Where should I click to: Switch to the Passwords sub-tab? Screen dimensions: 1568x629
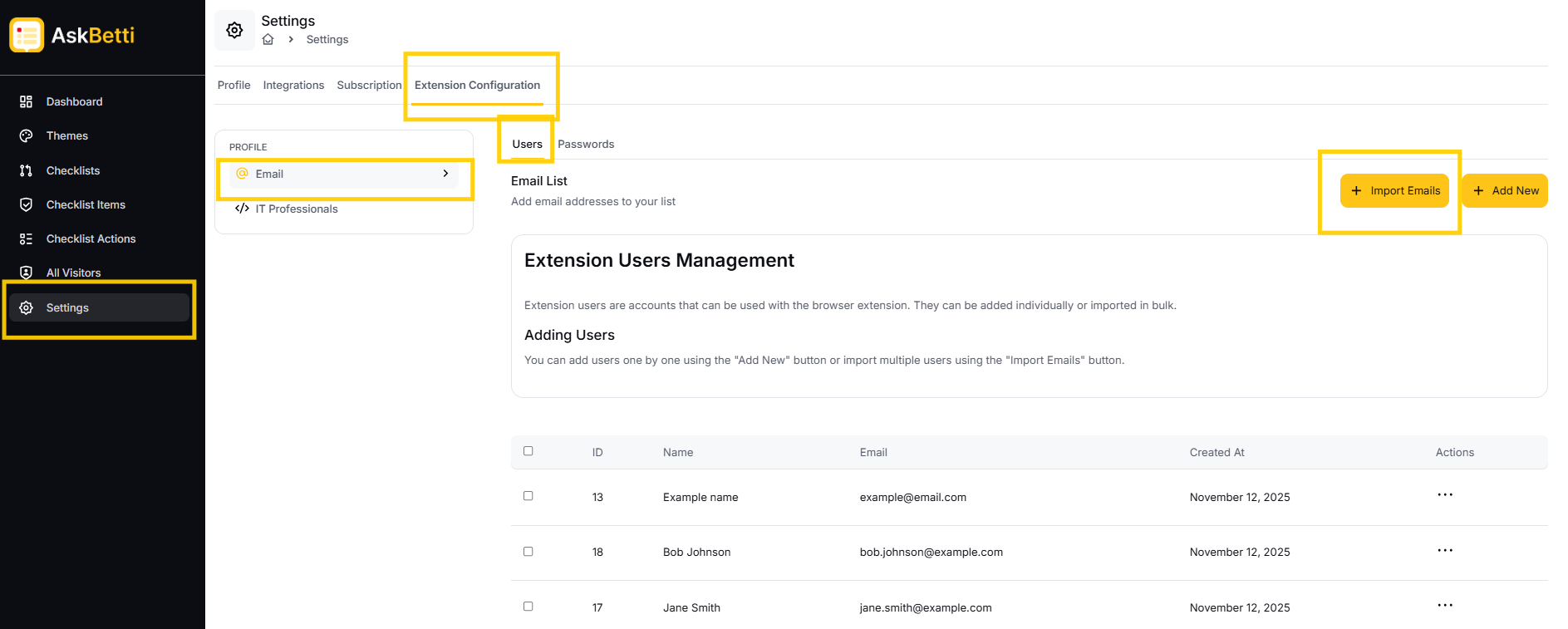point(586,144)
